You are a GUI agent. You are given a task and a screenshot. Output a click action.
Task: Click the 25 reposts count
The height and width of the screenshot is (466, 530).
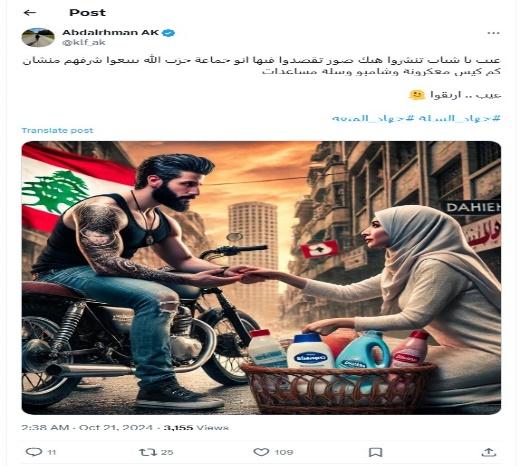pyautogui.click(x=166, y=452)
